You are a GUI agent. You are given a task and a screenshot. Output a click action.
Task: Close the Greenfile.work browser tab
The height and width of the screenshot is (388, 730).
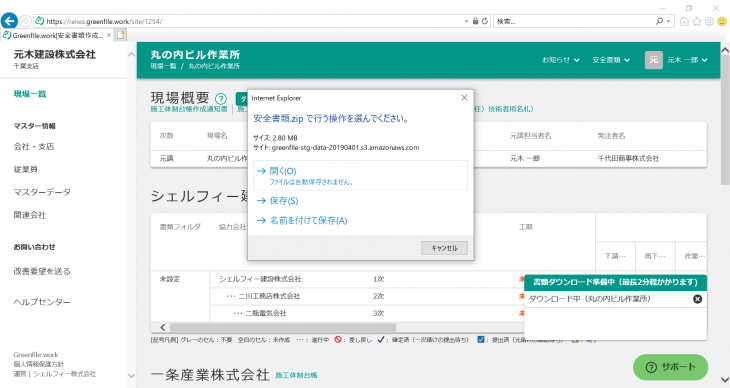(x=109, y=35)
